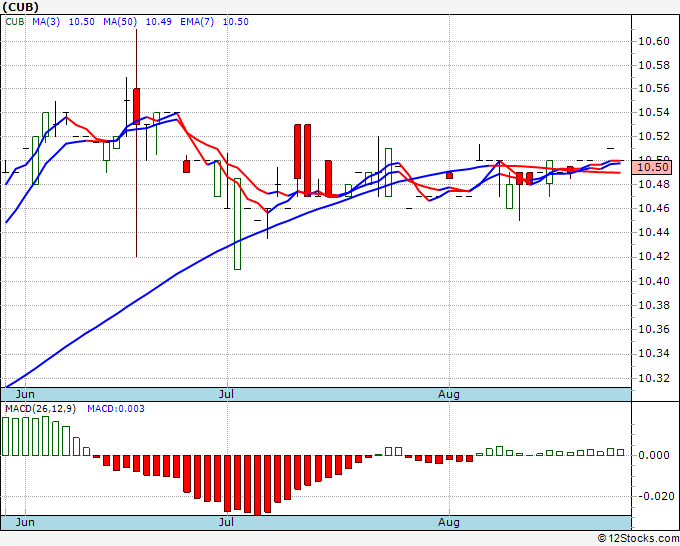Click the EMA(7) value 10.50
The height and width of the screenshot is (546, 680).
[x=235, y=22]
